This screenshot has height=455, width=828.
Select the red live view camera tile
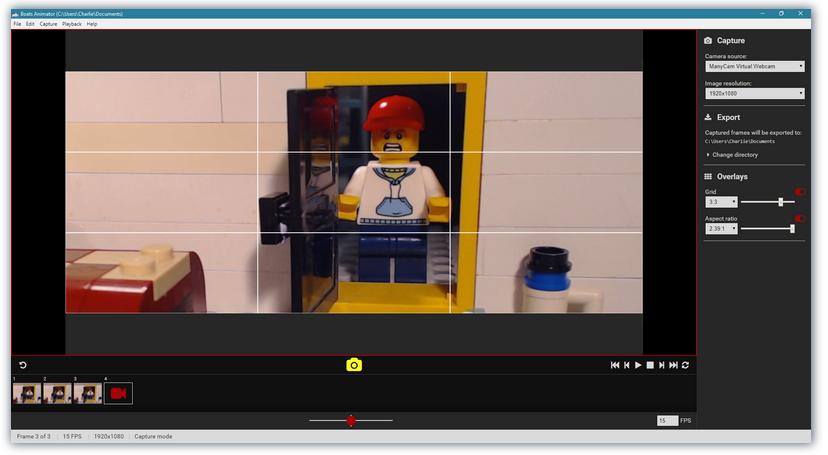tap(118, 393)
